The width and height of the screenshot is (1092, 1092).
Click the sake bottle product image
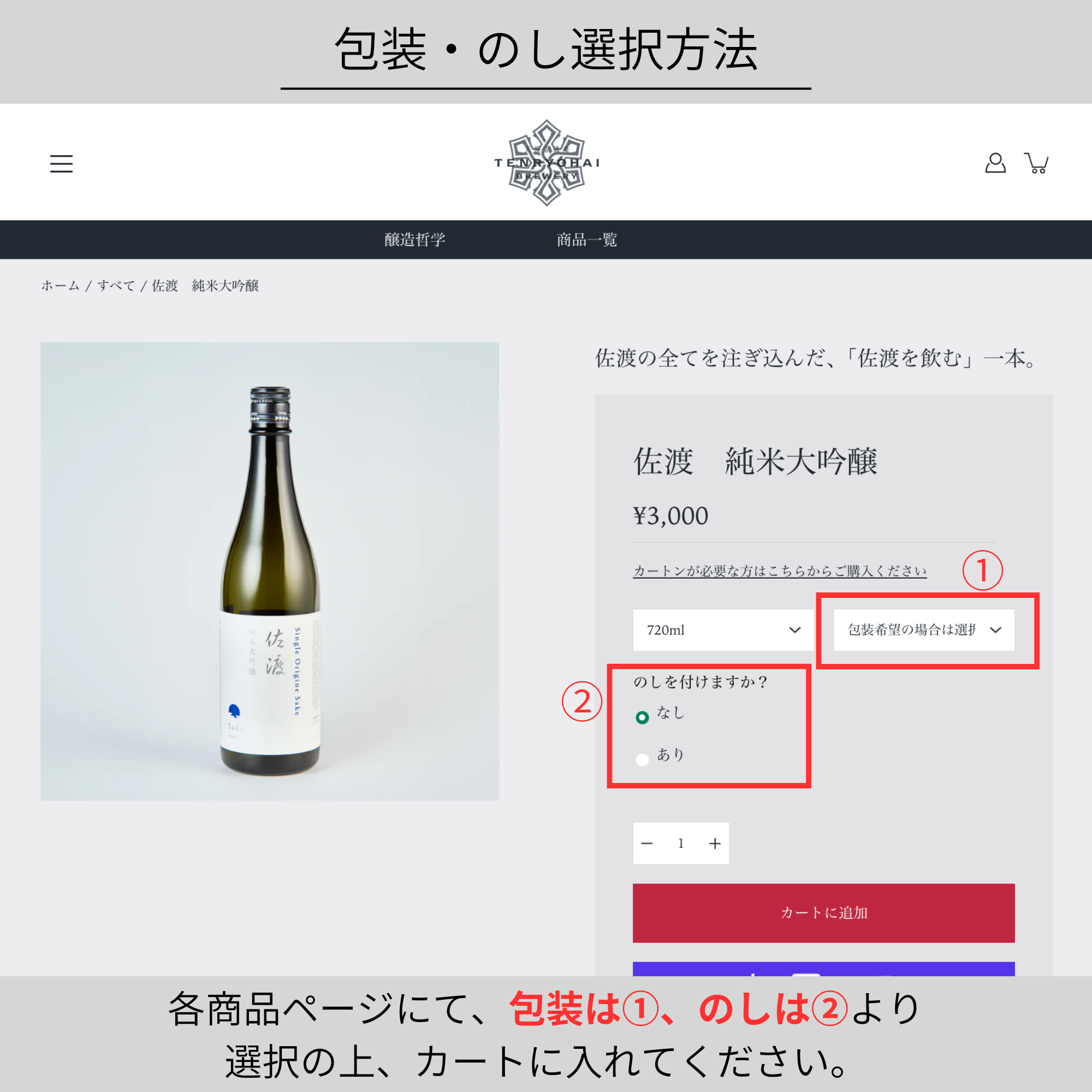point(270,571)
